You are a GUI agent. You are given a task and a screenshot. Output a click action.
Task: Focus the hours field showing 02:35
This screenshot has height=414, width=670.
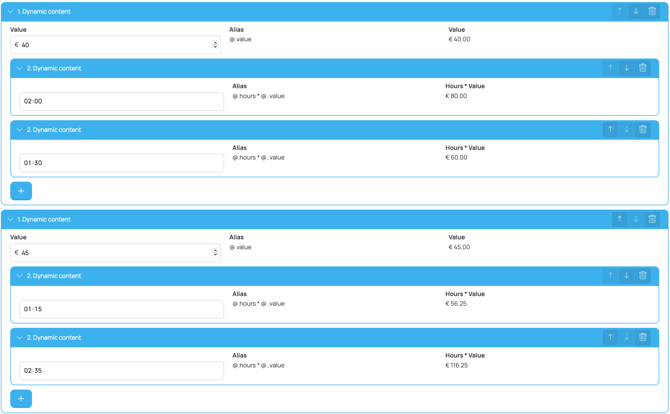[120, 371]
